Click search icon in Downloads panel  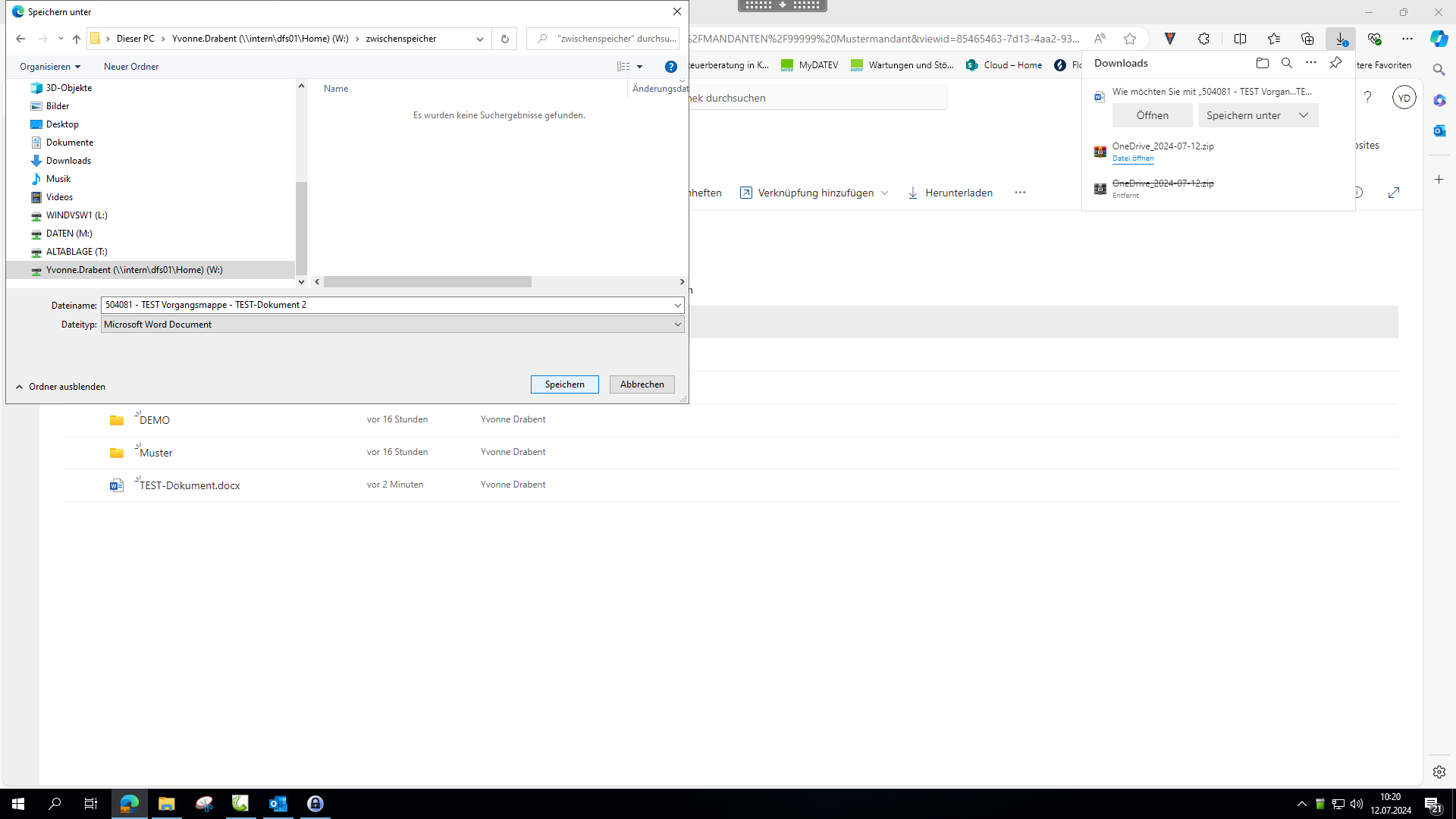tap(1286, 63)
